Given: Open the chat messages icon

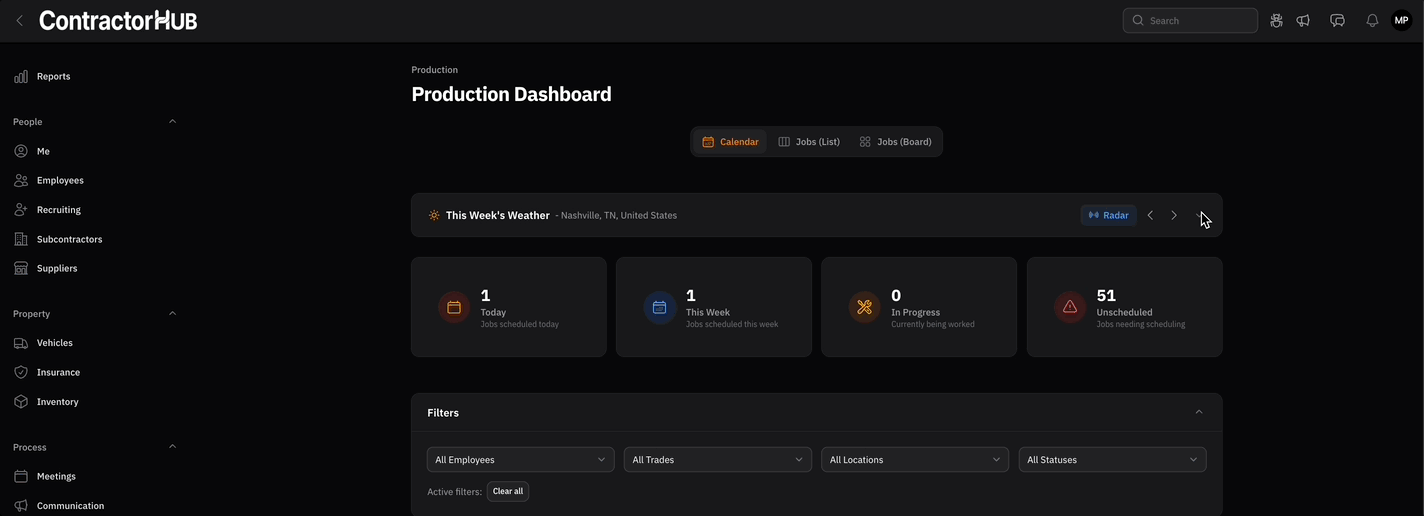Looking at the screenshot, I should coord(1337,20).
